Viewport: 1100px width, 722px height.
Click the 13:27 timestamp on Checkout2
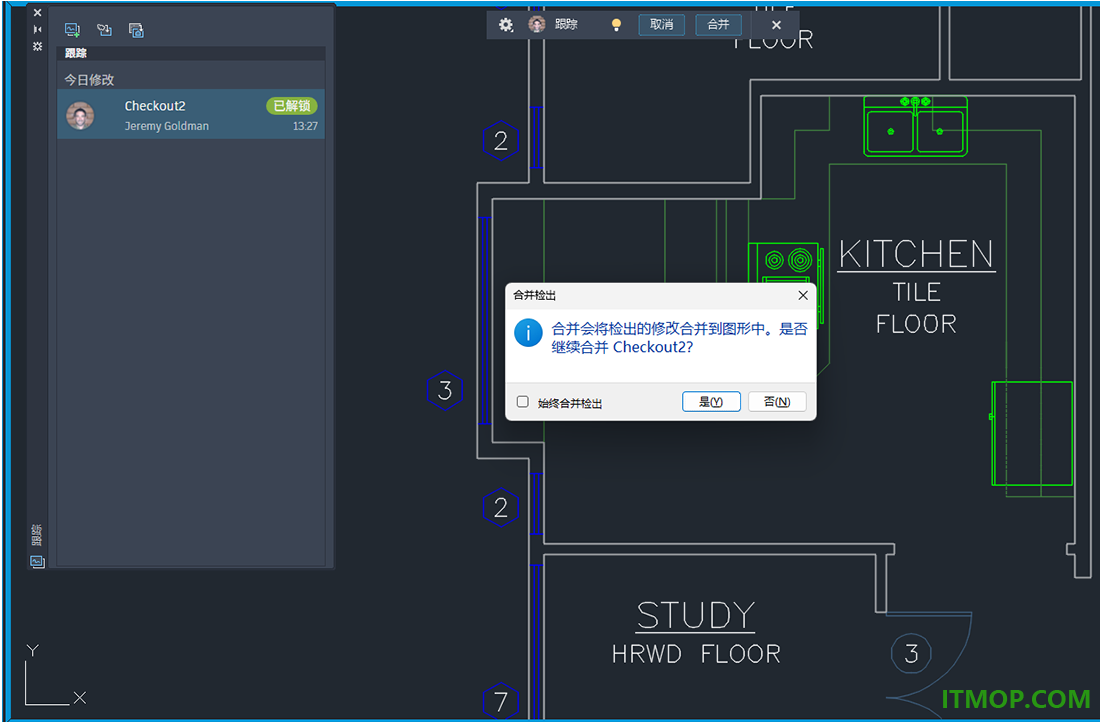tap(305, 126)
